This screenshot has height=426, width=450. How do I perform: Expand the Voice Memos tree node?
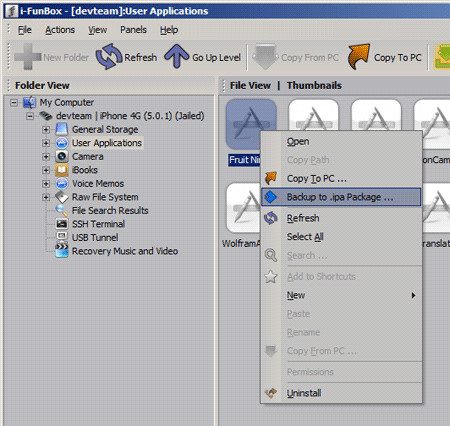(46, 183)
